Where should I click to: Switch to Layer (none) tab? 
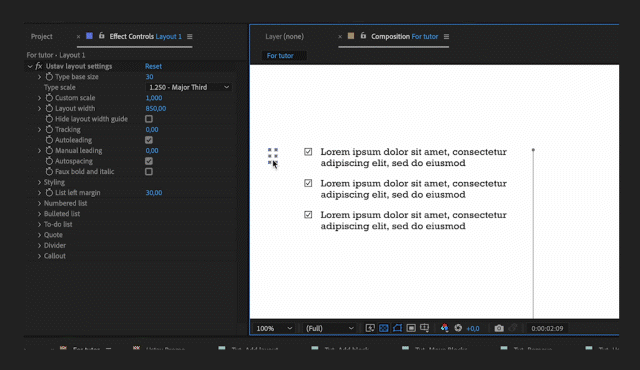(284, 36)
